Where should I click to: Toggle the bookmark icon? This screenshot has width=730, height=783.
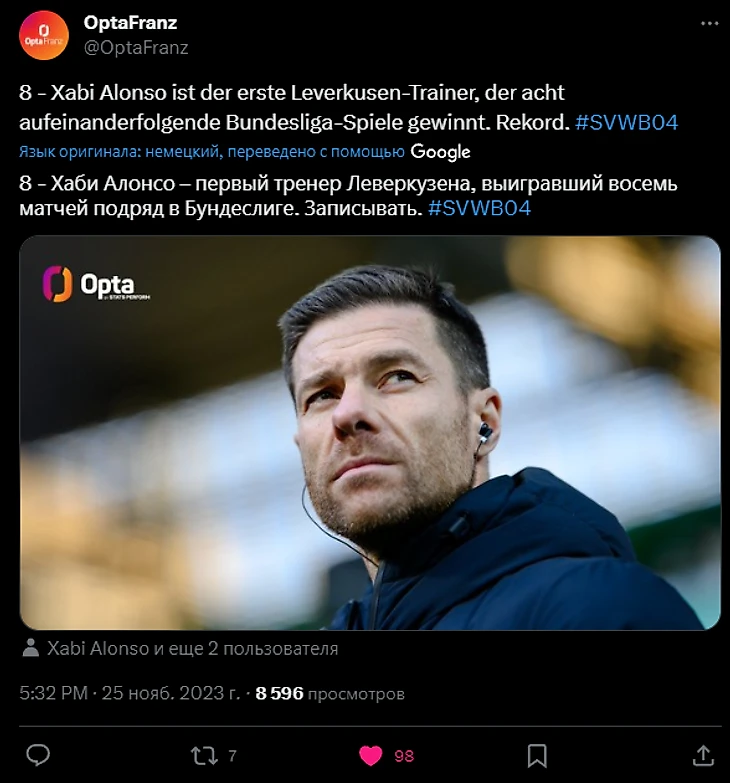(x=537, y=755)
